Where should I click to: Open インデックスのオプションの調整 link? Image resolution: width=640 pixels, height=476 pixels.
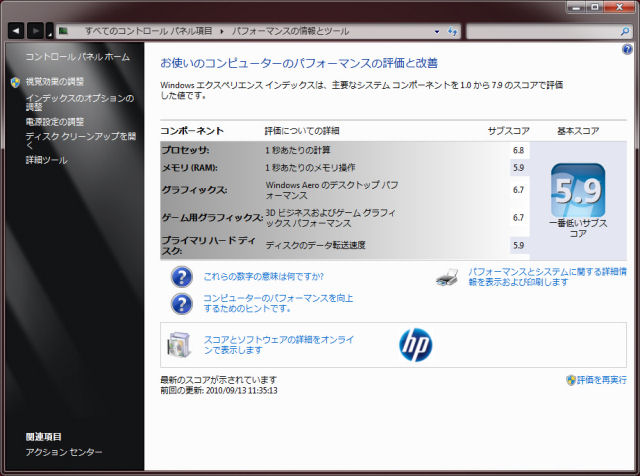(x=80, y=102)
